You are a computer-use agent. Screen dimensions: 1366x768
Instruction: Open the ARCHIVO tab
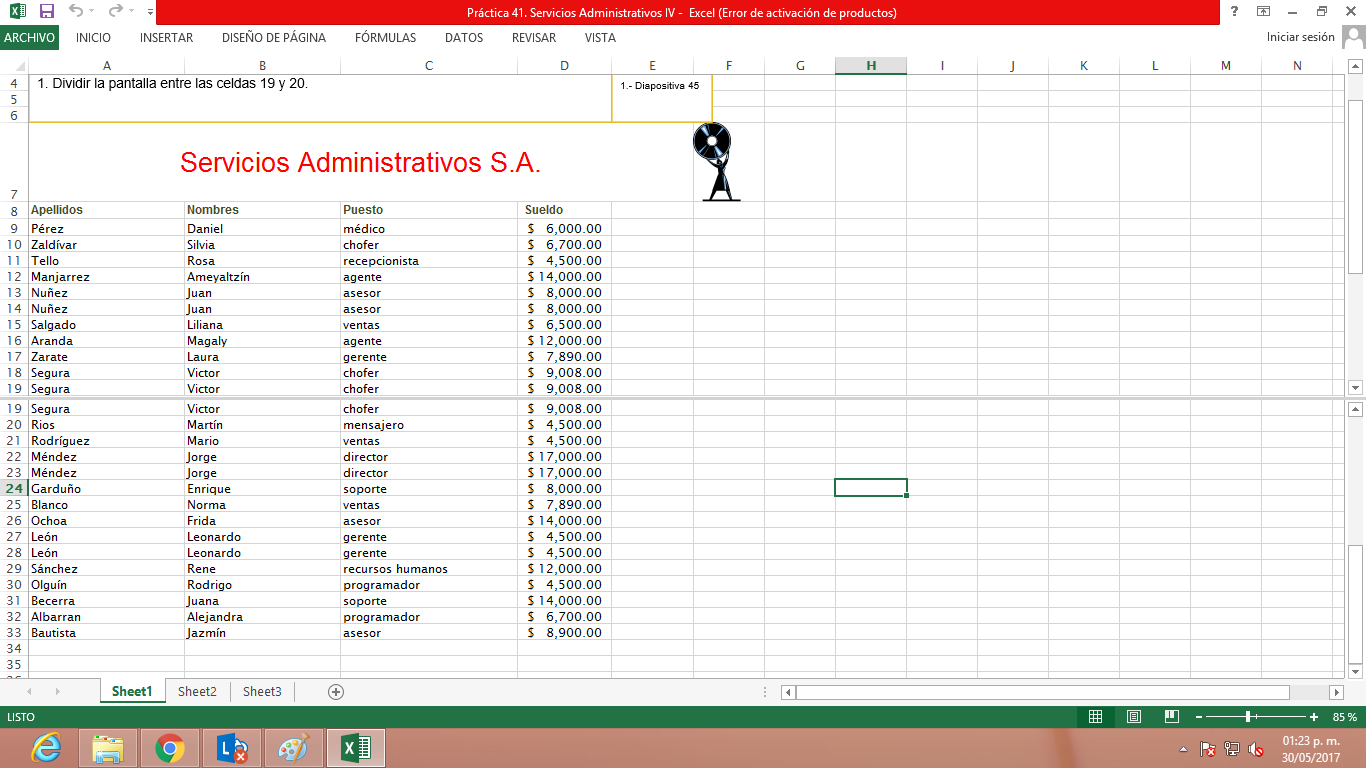click(x=29, y=38)
